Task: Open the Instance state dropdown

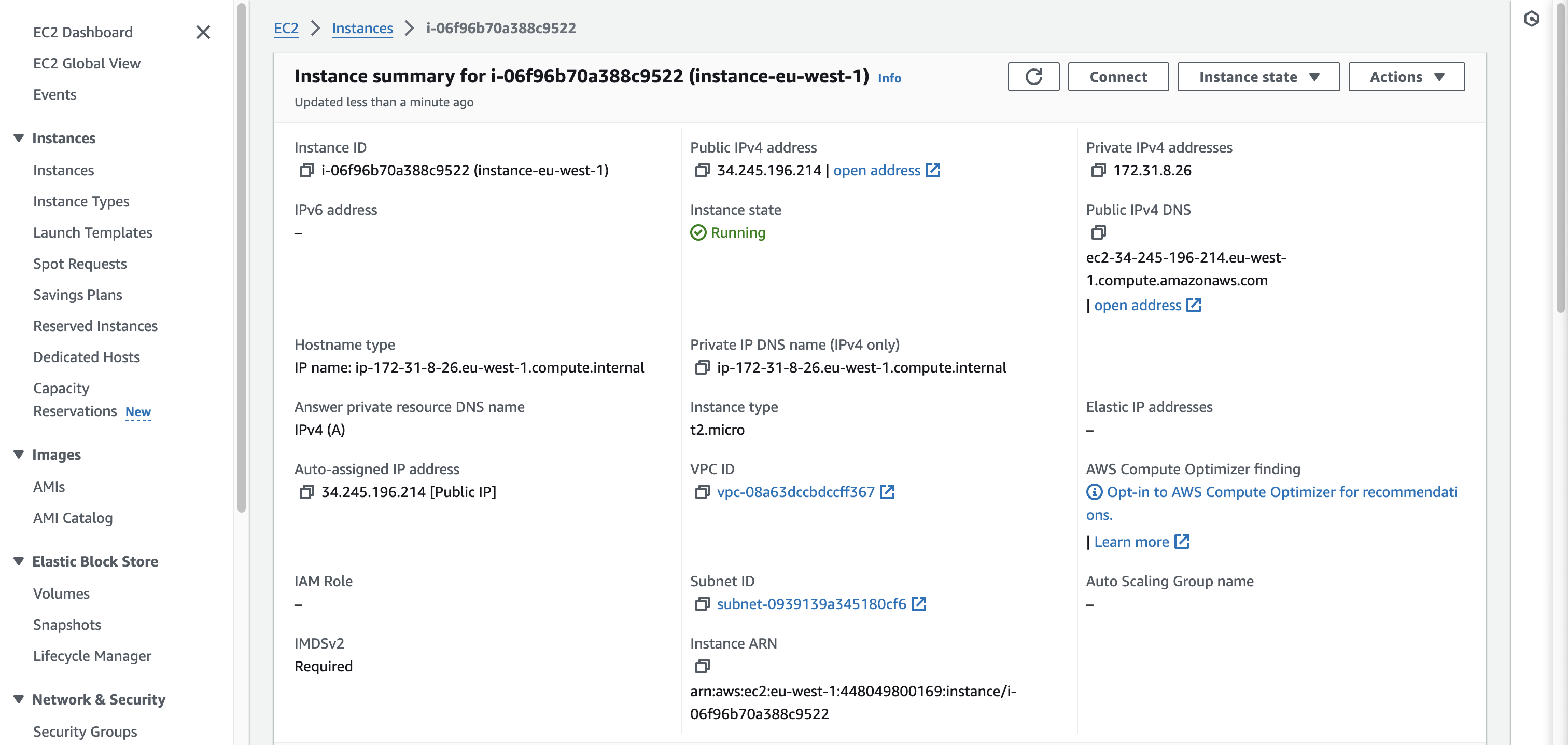Action: point(1257,77)
